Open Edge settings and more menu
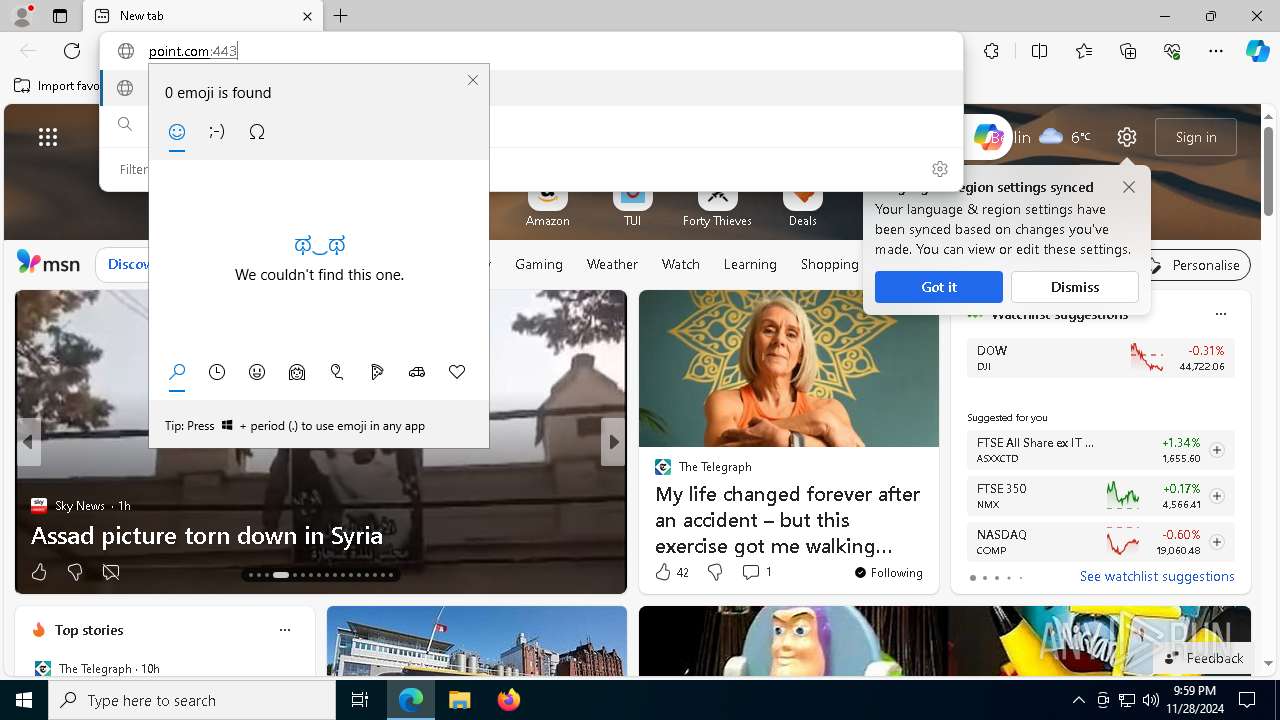Viewport: 1280px width, 720px height. pyautogui.click(x=1216, y=51)
